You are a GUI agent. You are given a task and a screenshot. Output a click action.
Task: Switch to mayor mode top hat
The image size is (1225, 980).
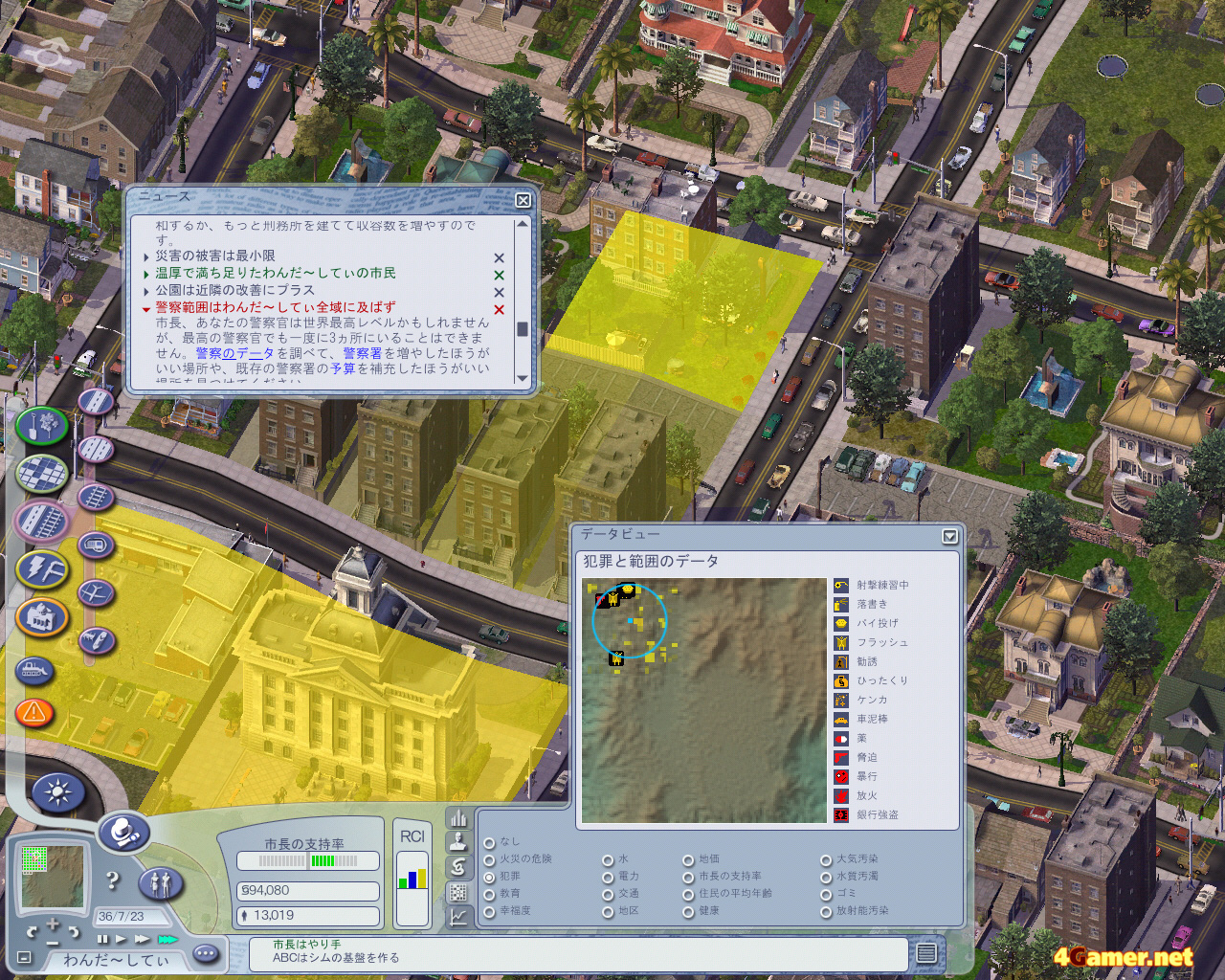coord(123,833)
